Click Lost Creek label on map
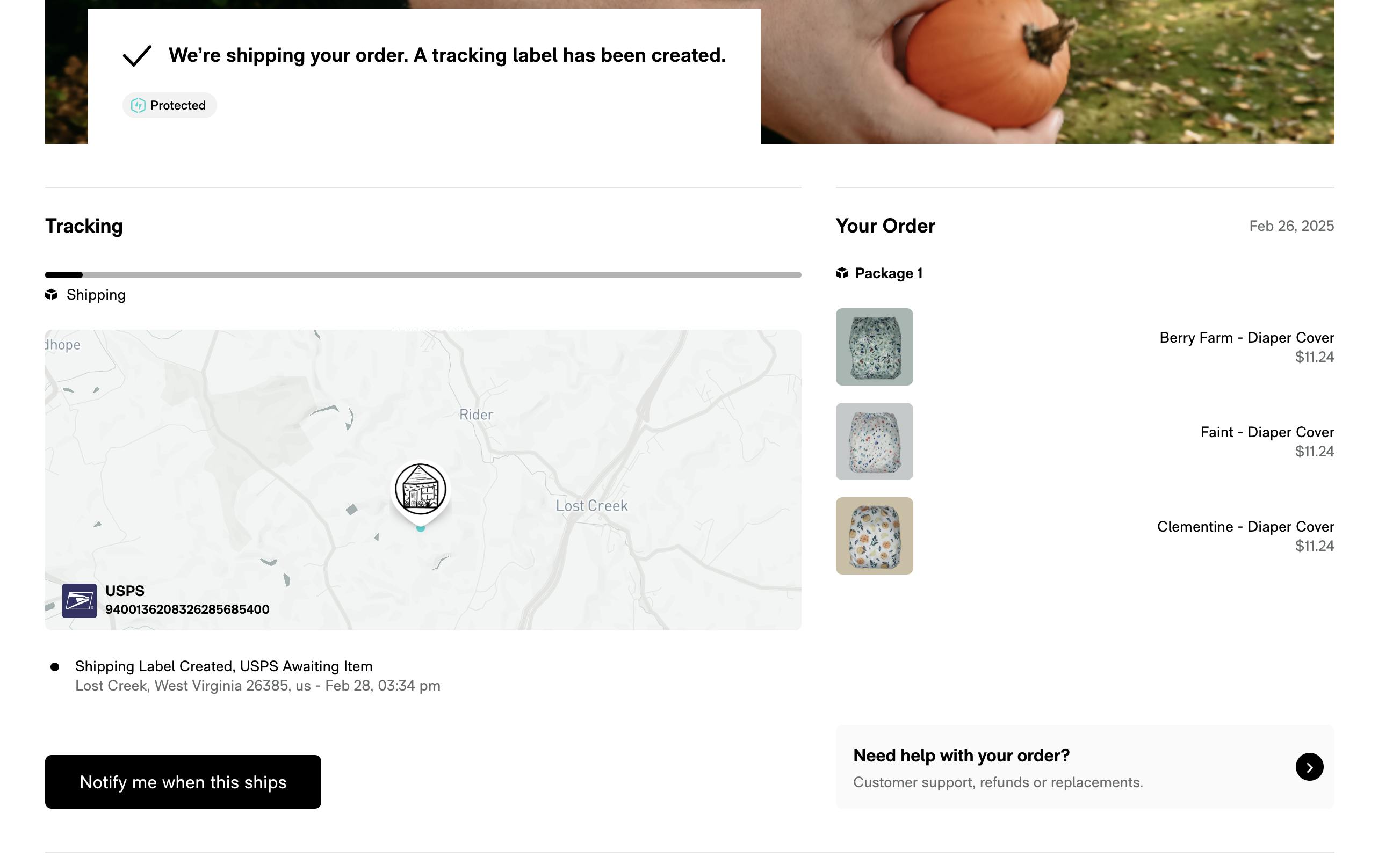Viewport: 1400px width, 857px height. pos(591,505)
